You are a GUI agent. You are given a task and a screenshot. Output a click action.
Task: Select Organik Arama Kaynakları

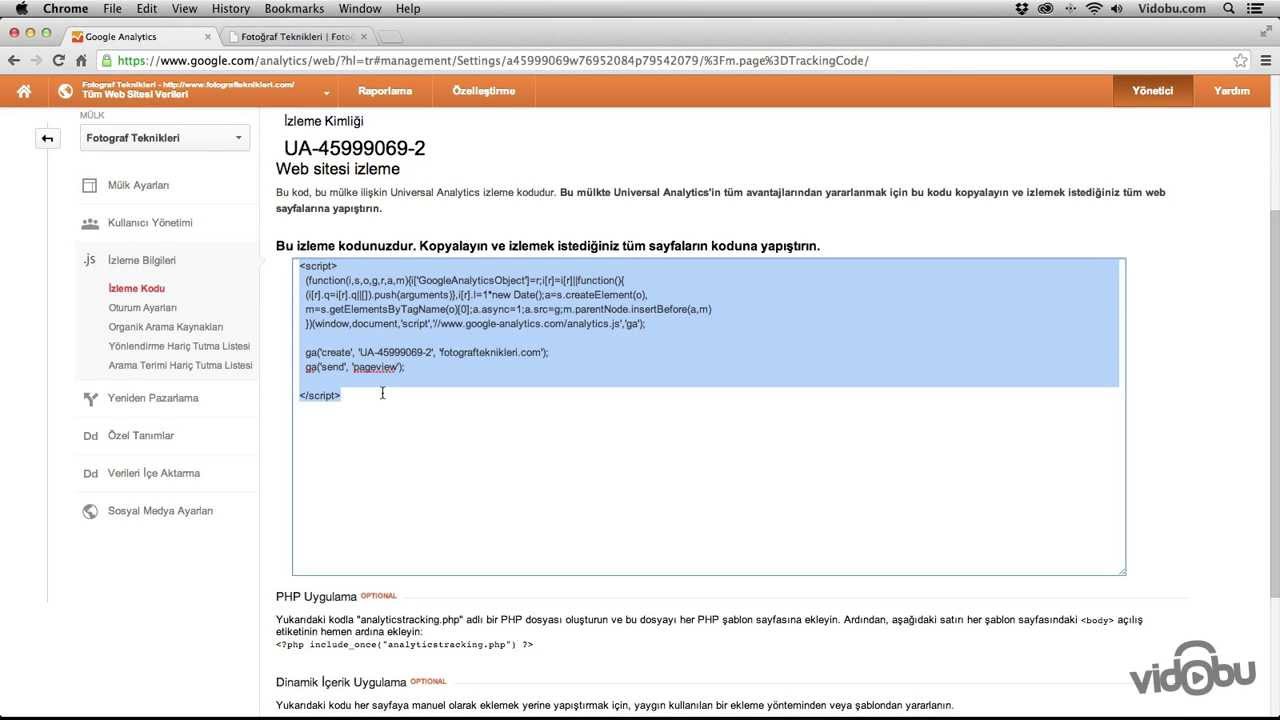(166, 327)
